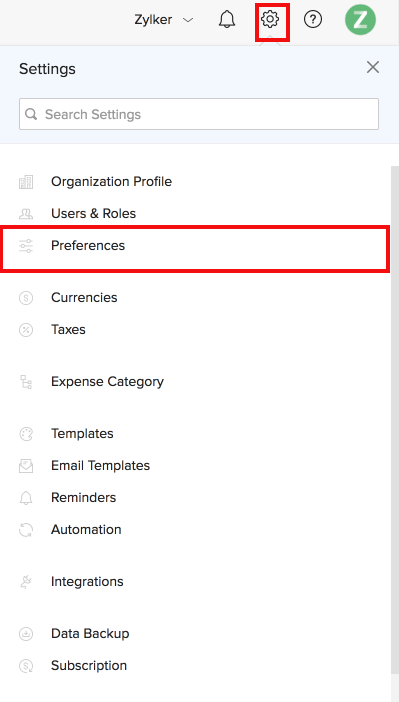Open the green Z profile avatar
Viewport: 399px width, 702px height.
coord(360,20)
